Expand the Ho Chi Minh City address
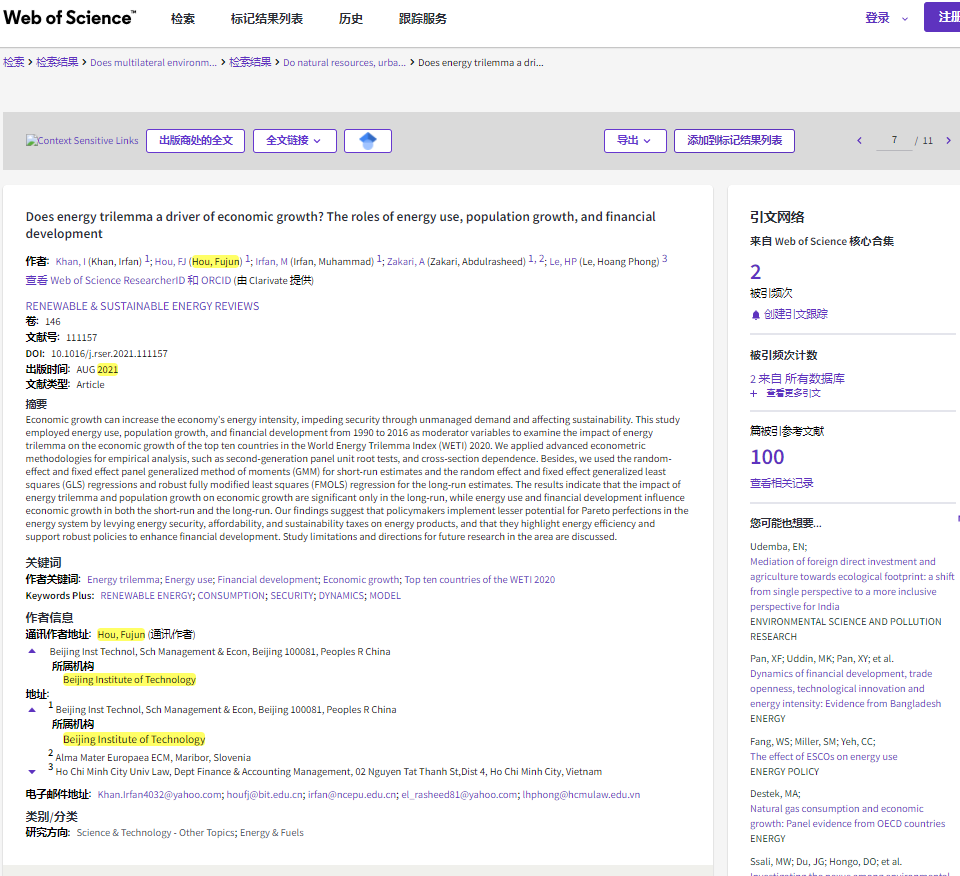The height and width of the screenshot is (876, 960). pyautogui.click(x=32, y=771)
